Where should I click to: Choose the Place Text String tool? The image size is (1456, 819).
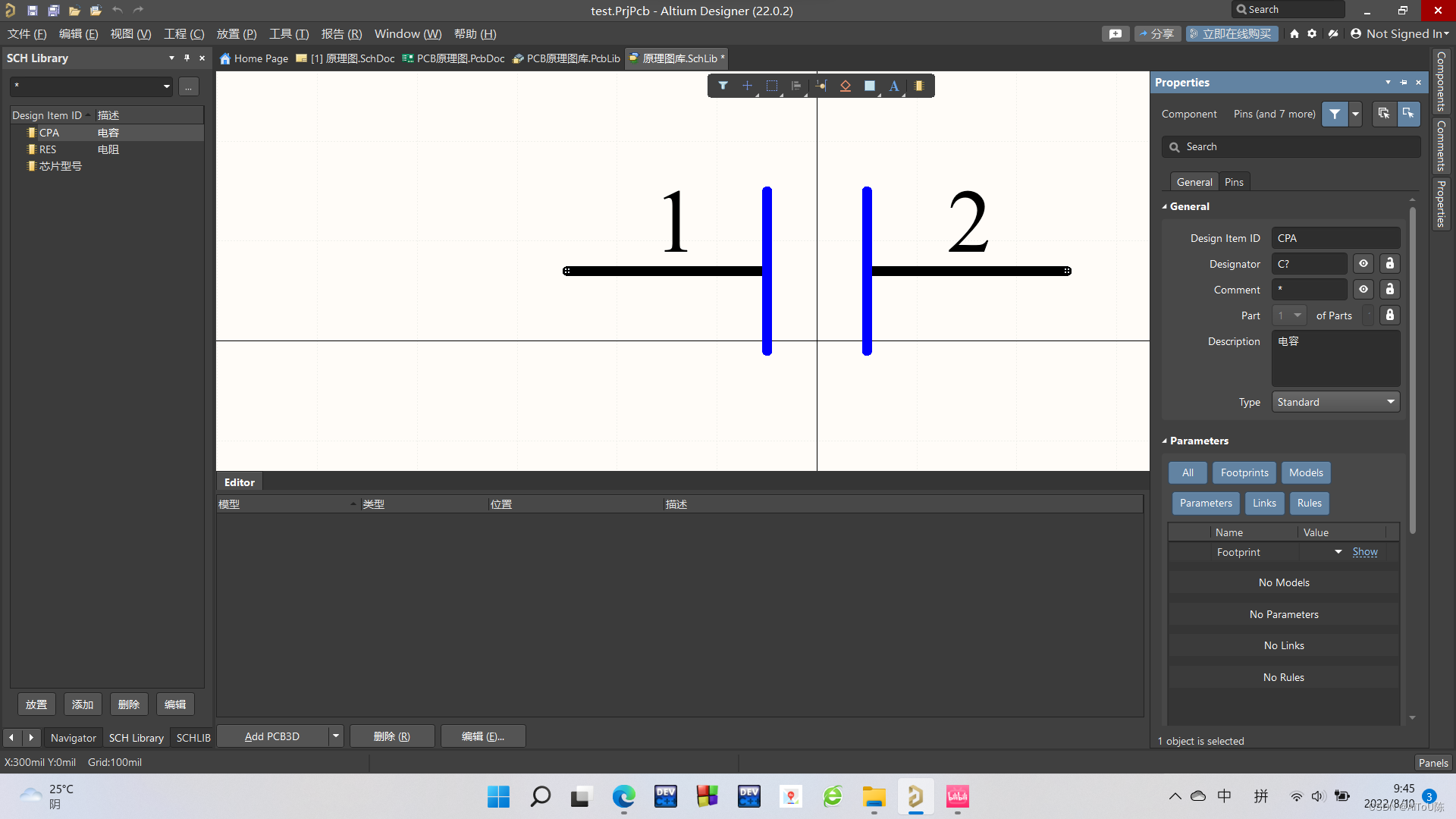point(894,86)
